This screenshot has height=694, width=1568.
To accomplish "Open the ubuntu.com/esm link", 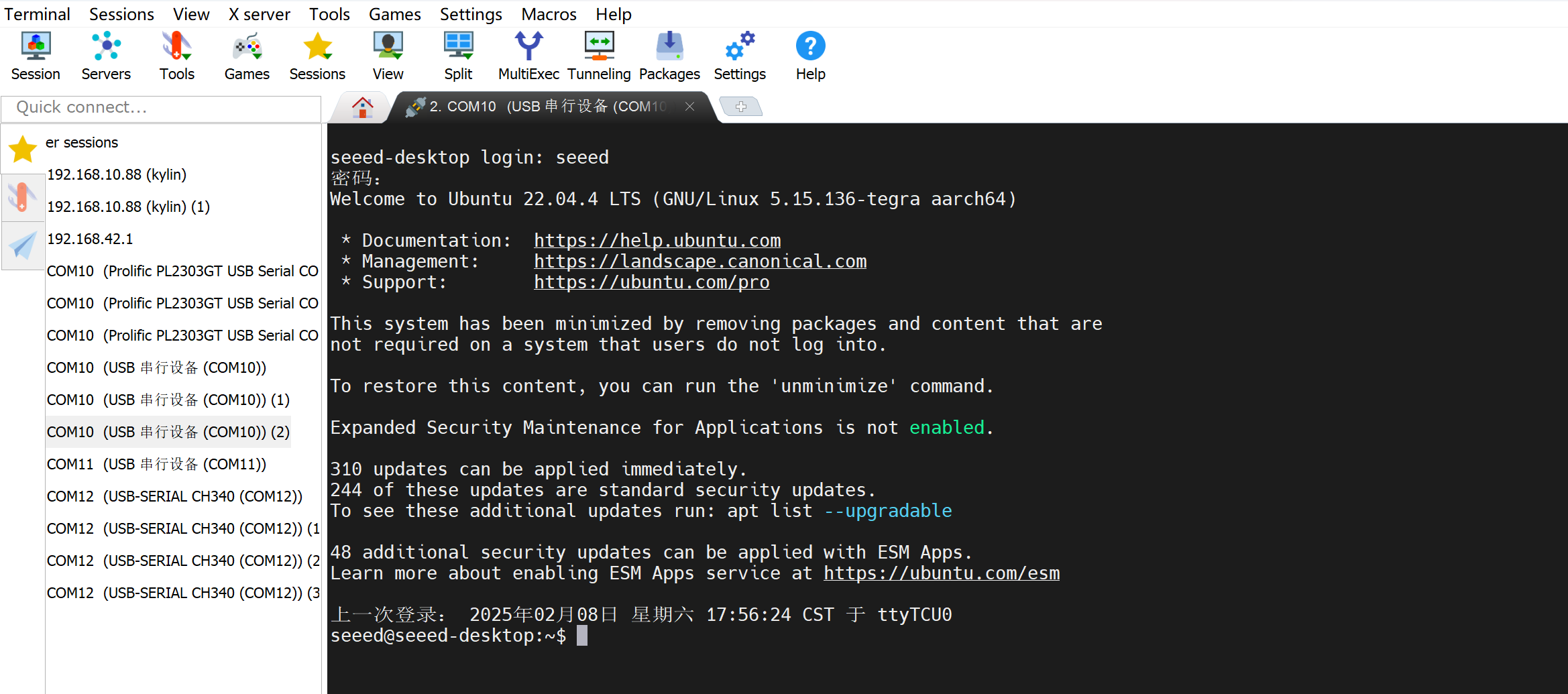I will (942, 573).
